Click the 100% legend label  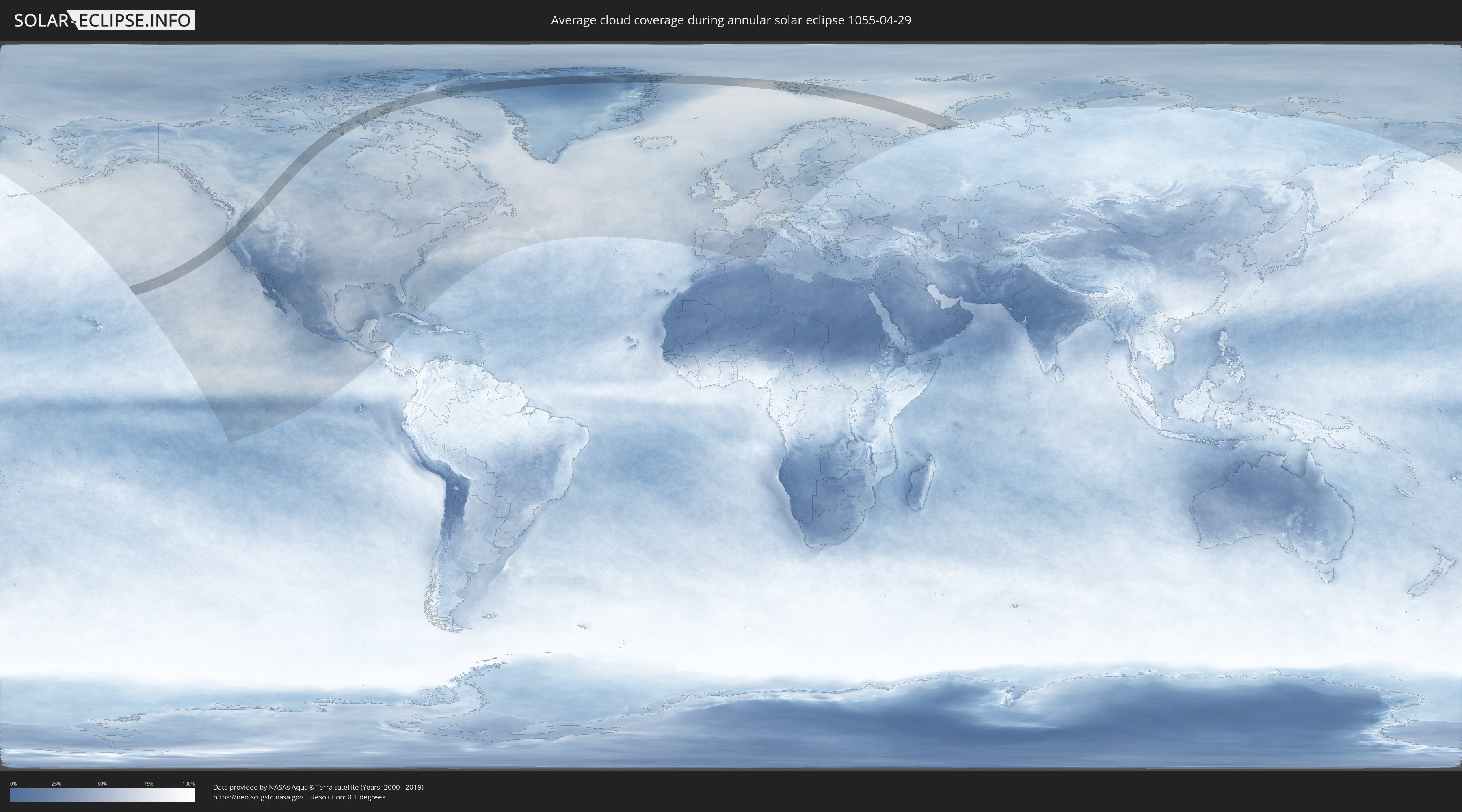pyautogui.click(x=188, y=784)
